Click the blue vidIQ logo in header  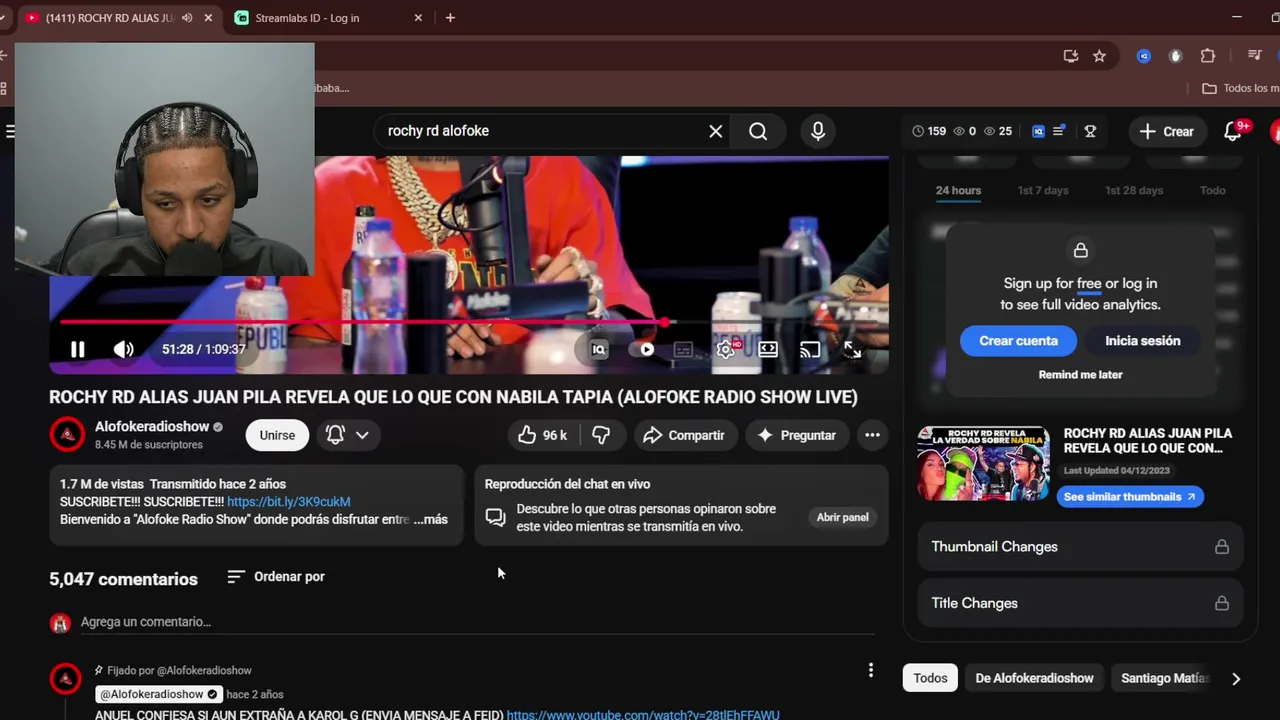(1038, 131)
